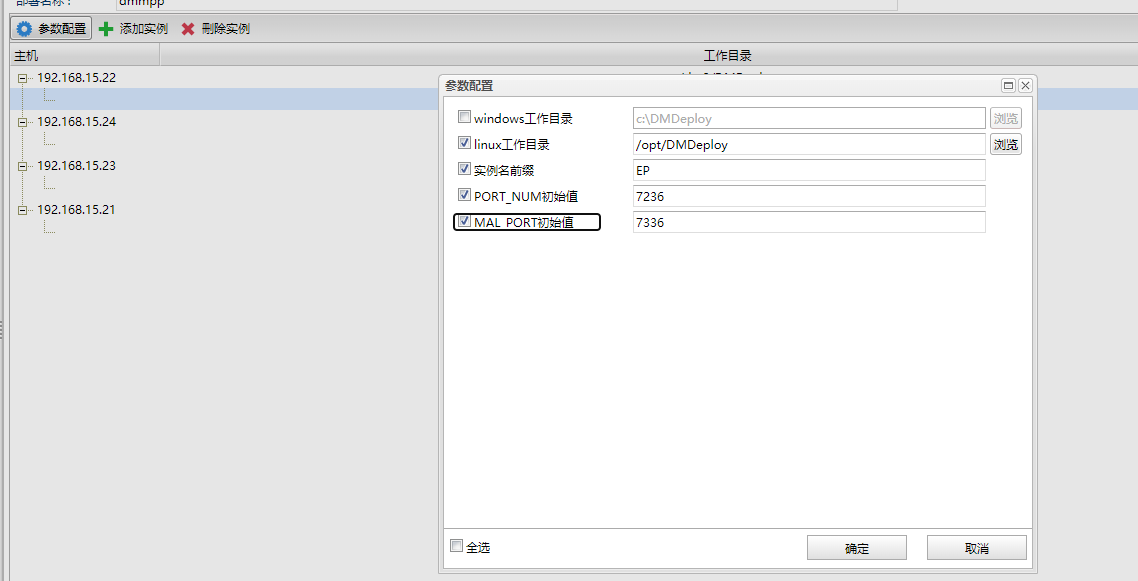The width and height of the screenshot is (1138, 581).
Task: Uncheck the PORT_NUM初始值 checkbox
Action: point(464,194)
